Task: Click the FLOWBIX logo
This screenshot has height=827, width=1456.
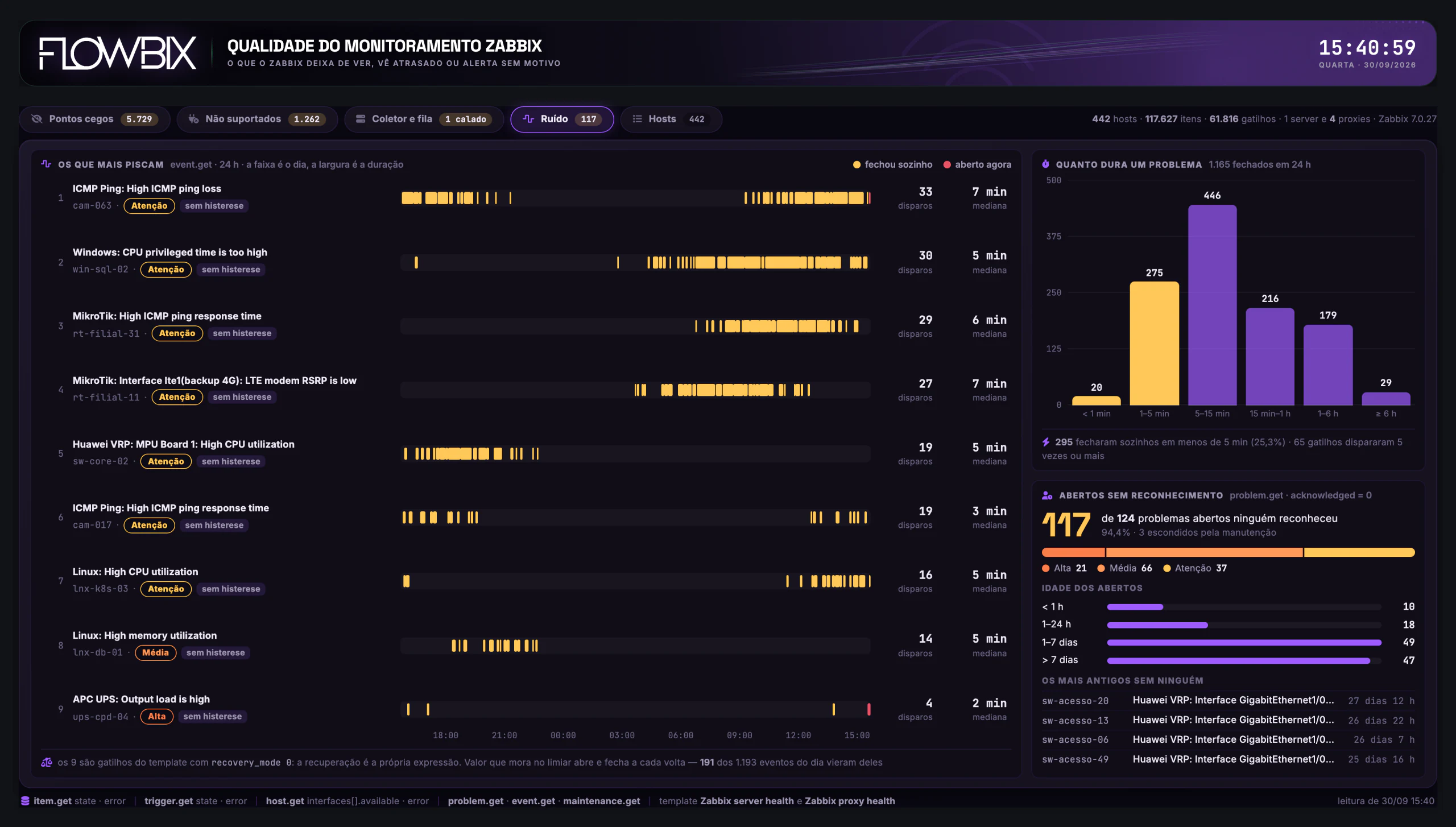Action: click(x=118, y=53)
